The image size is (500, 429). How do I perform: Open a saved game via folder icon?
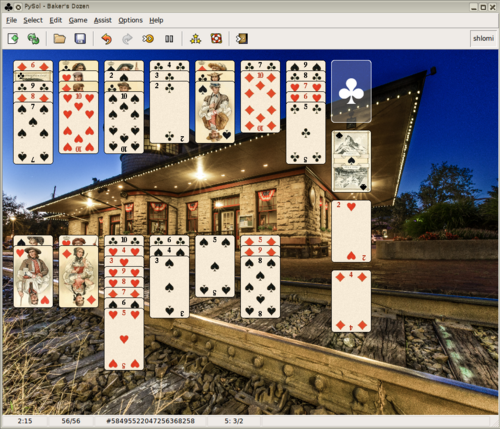click(60, 39)
